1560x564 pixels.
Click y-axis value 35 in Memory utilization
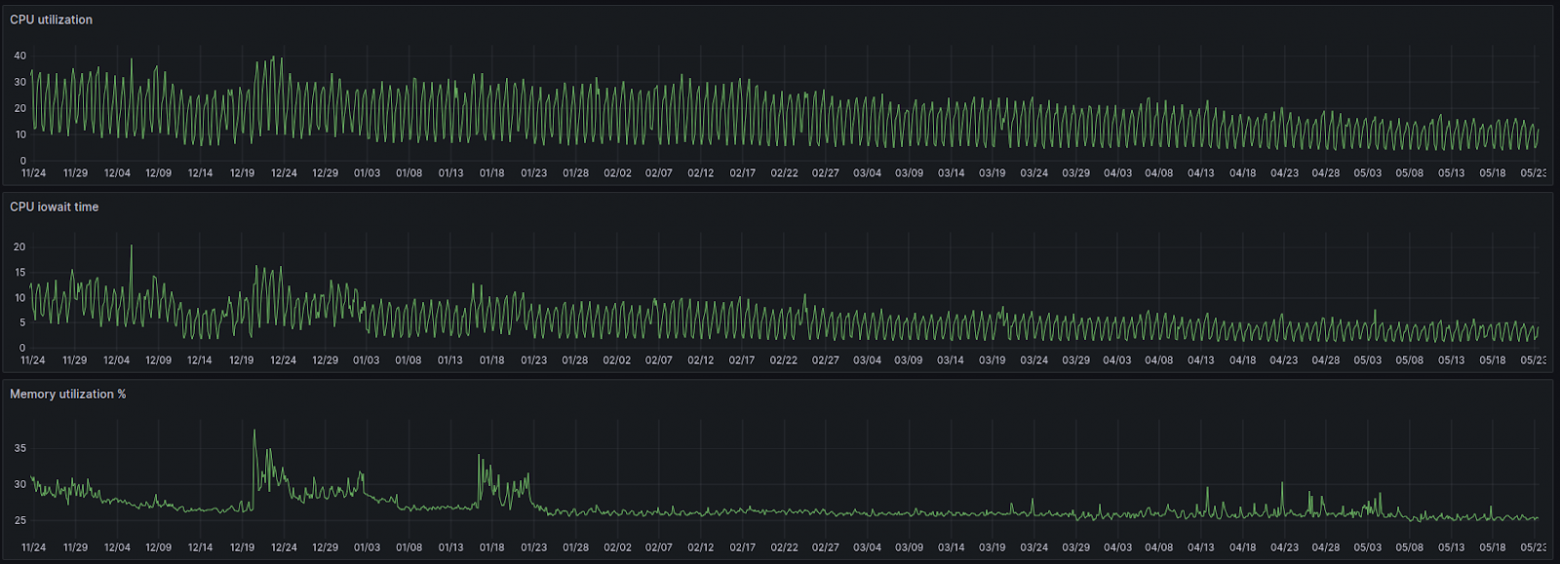coord(19,449)
